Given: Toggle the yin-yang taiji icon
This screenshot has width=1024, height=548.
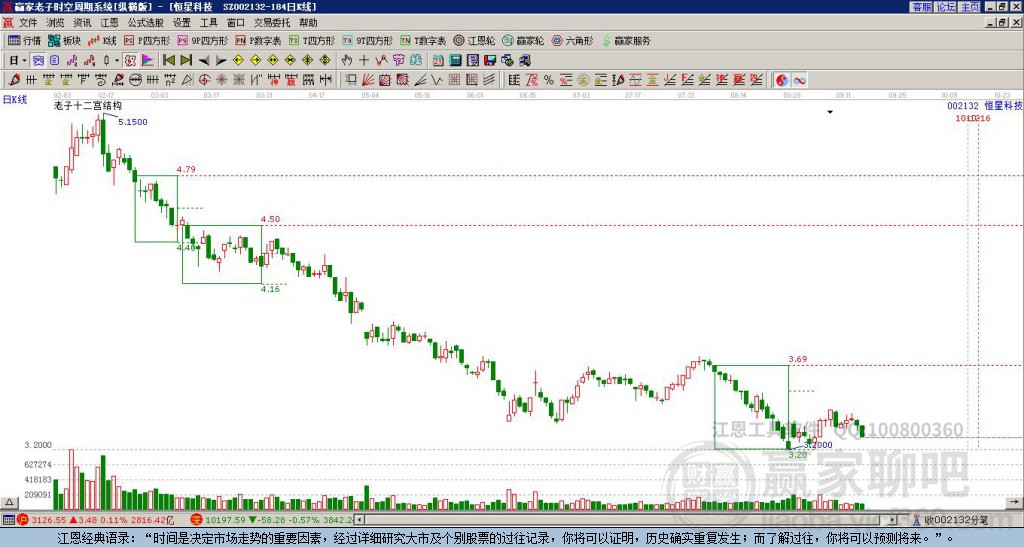Looking at the screenshot, I should (782, 80).
